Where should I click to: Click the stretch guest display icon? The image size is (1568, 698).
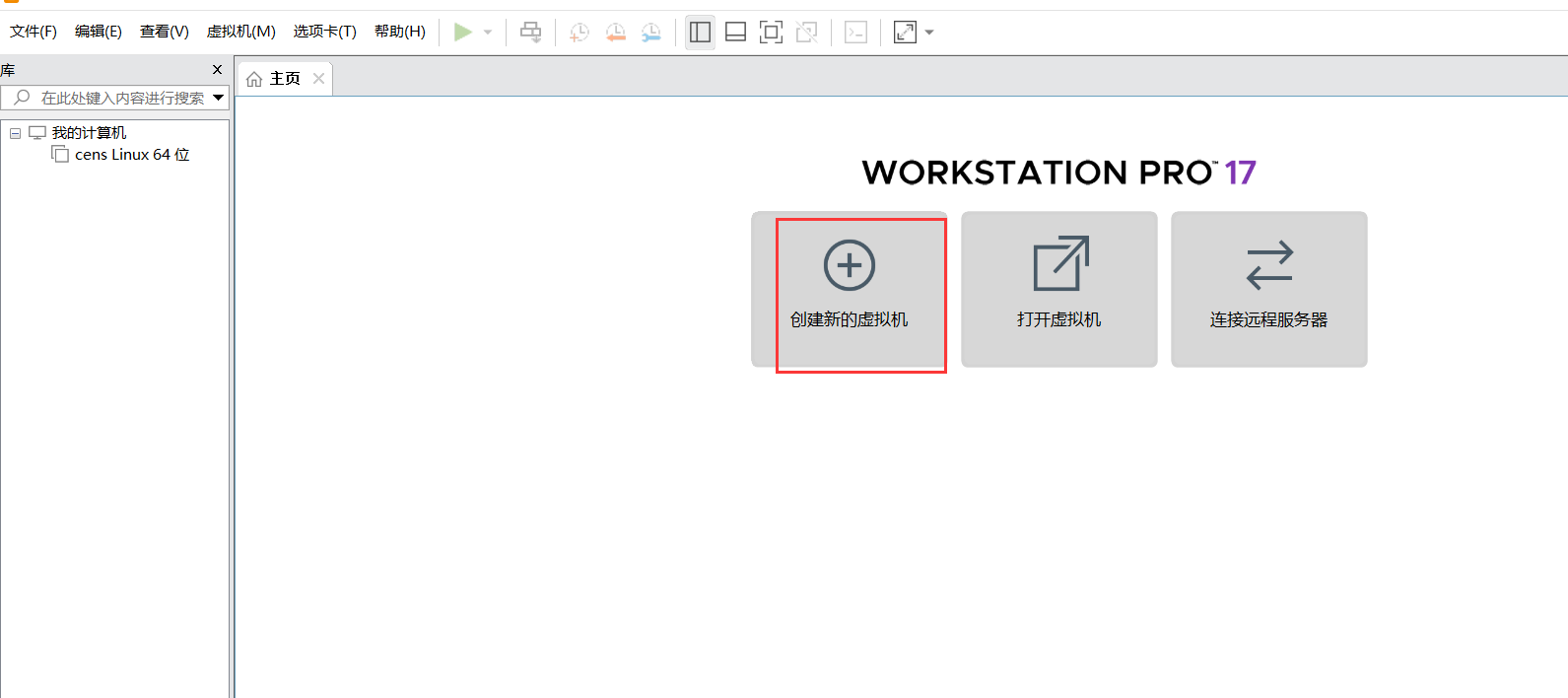pyautogui.click(x=905, y=32)
